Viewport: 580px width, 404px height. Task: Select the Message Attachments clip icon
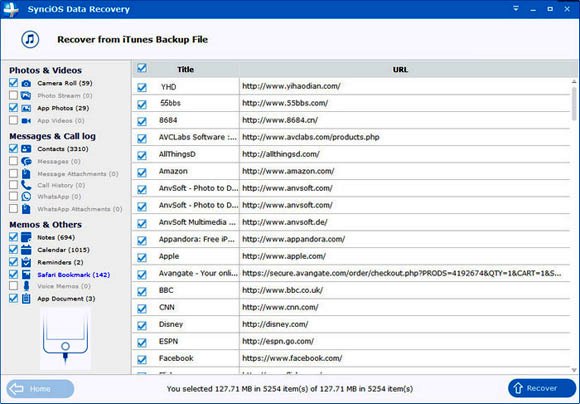click(26, 174)
